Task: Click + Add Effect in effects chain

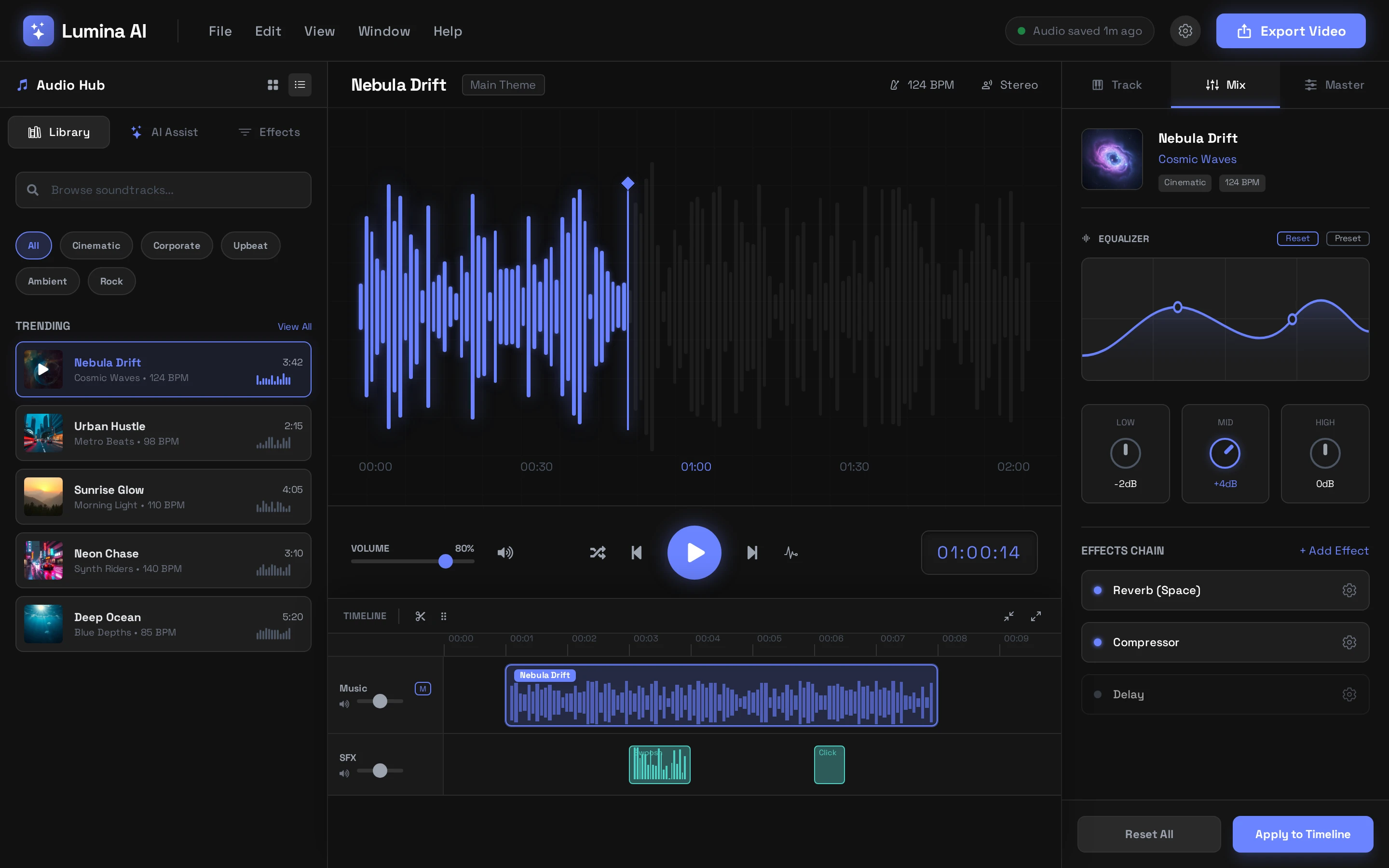Action: click(1334, 551)
